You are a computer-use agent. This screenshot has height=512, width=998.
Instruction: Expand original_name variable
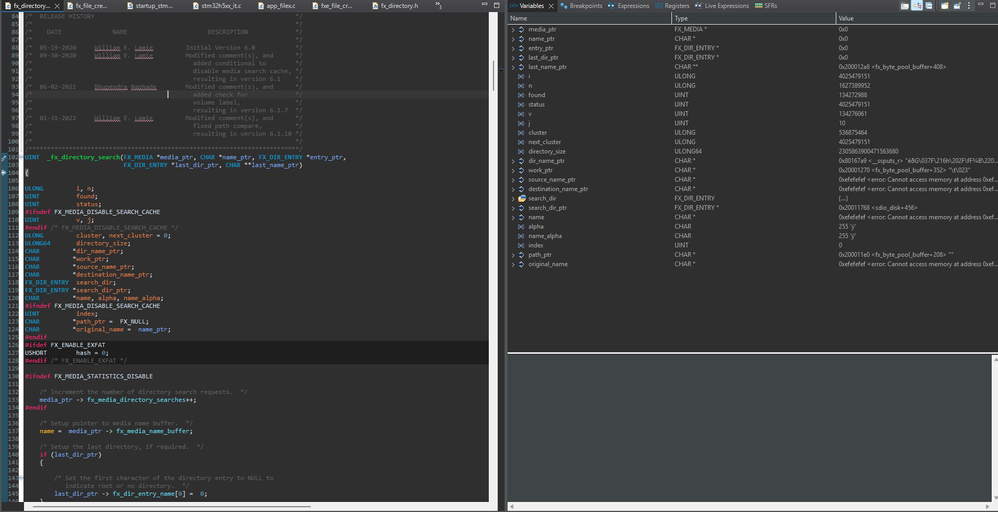[x=513, y=264]
